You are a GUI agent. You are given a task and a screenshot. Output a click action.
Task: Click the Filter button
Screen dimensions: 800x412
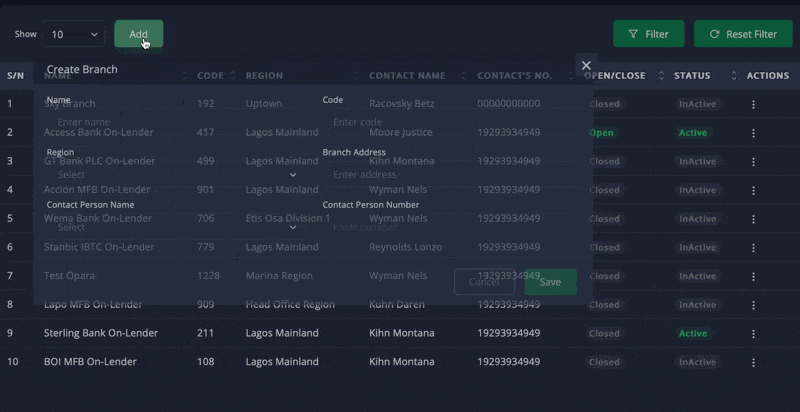tap(648, 34)
